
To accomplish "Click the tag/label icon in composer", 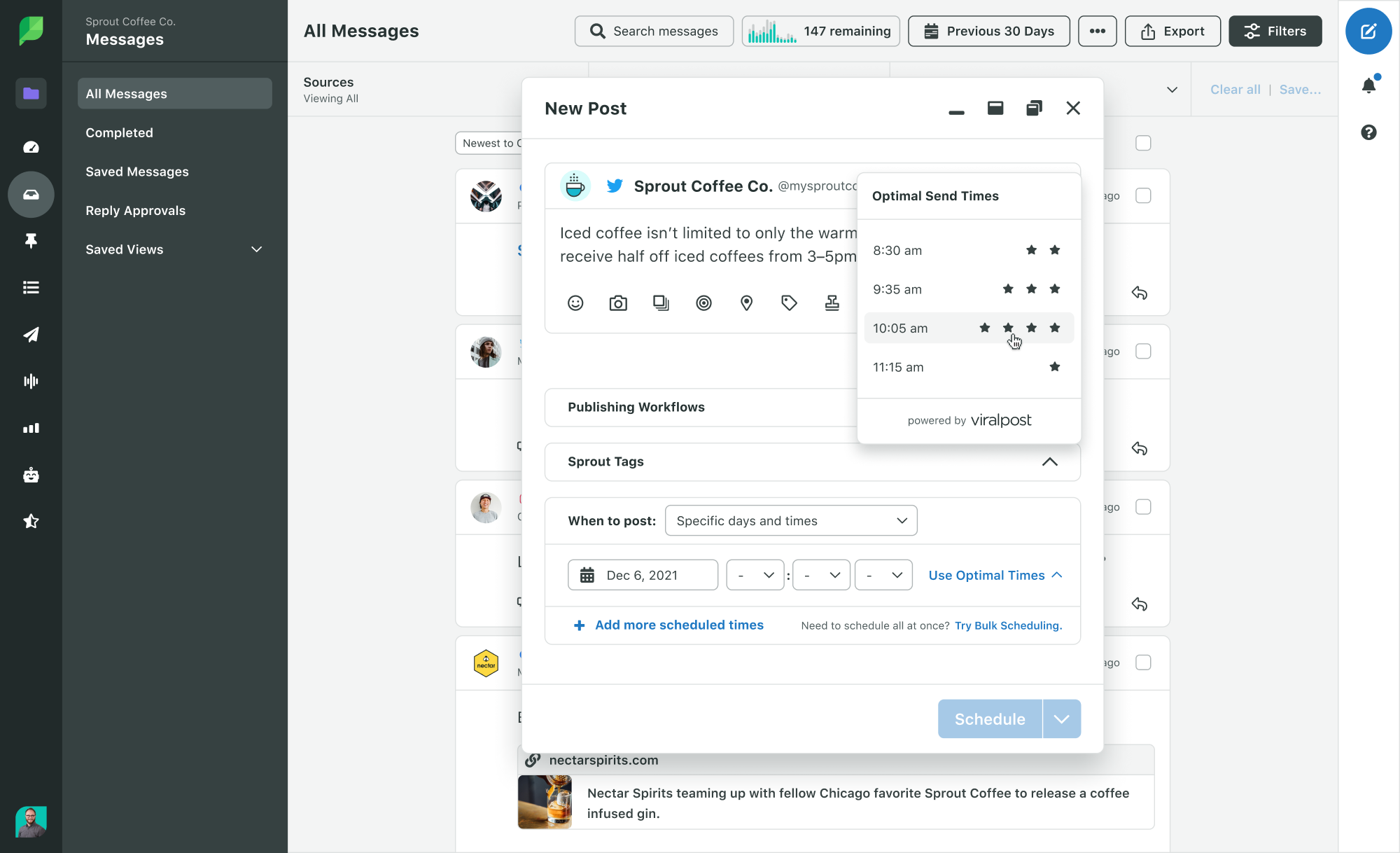I will click(x=789, y=302).
